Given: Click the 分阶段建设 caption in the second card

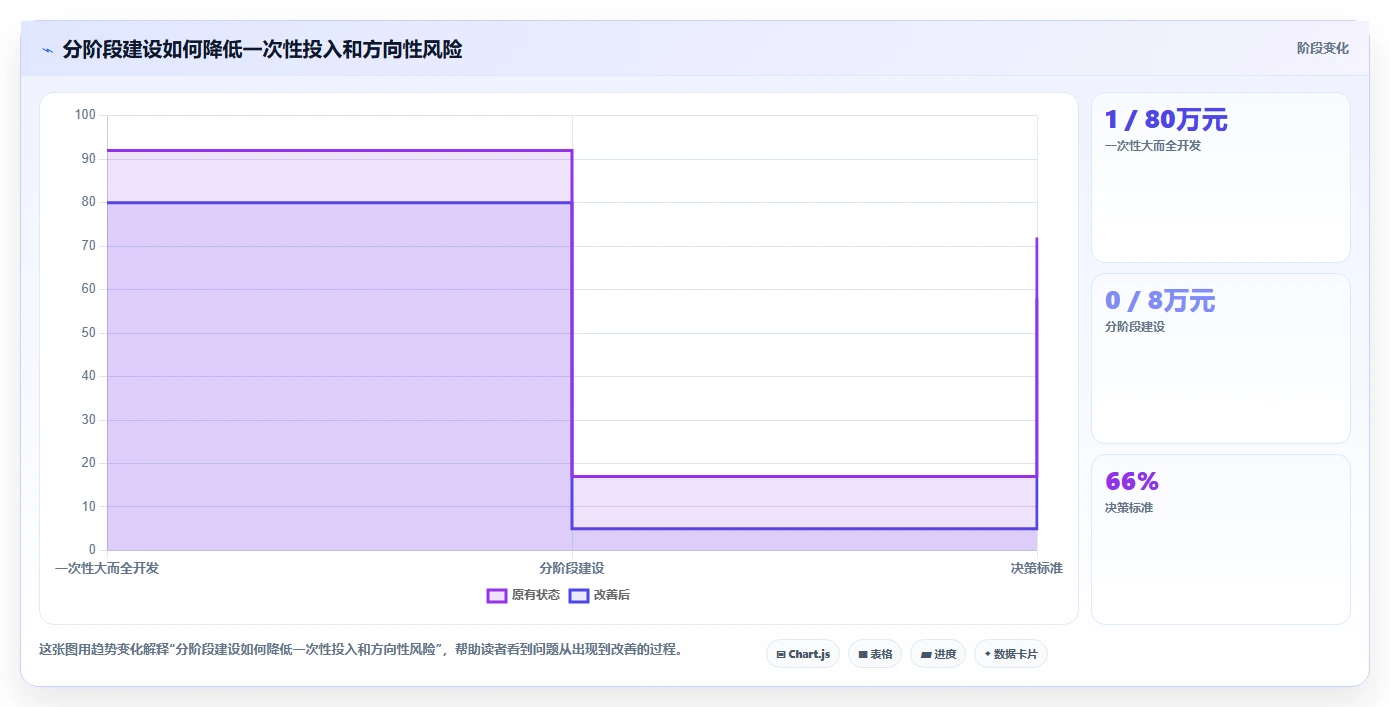Looking at the screenshot, I should [x=1135, y=327].
